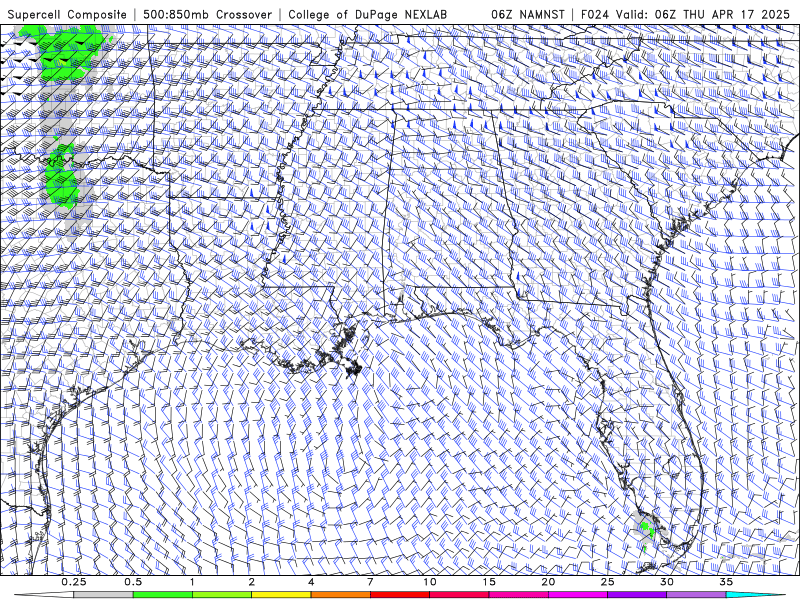Screen dimensions: 800x600
Task: Click the "F024" forecast hour text
Action: coord(595,14)
